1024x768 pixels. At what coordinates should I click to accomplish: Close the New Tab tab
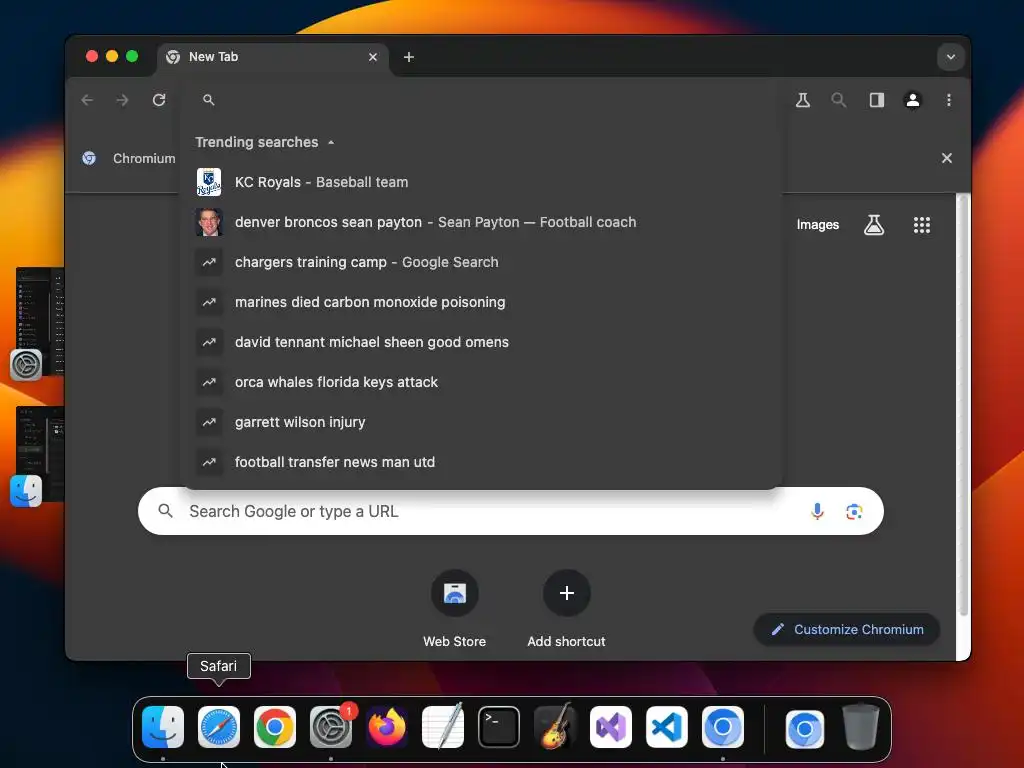click(x=373, y=57)
